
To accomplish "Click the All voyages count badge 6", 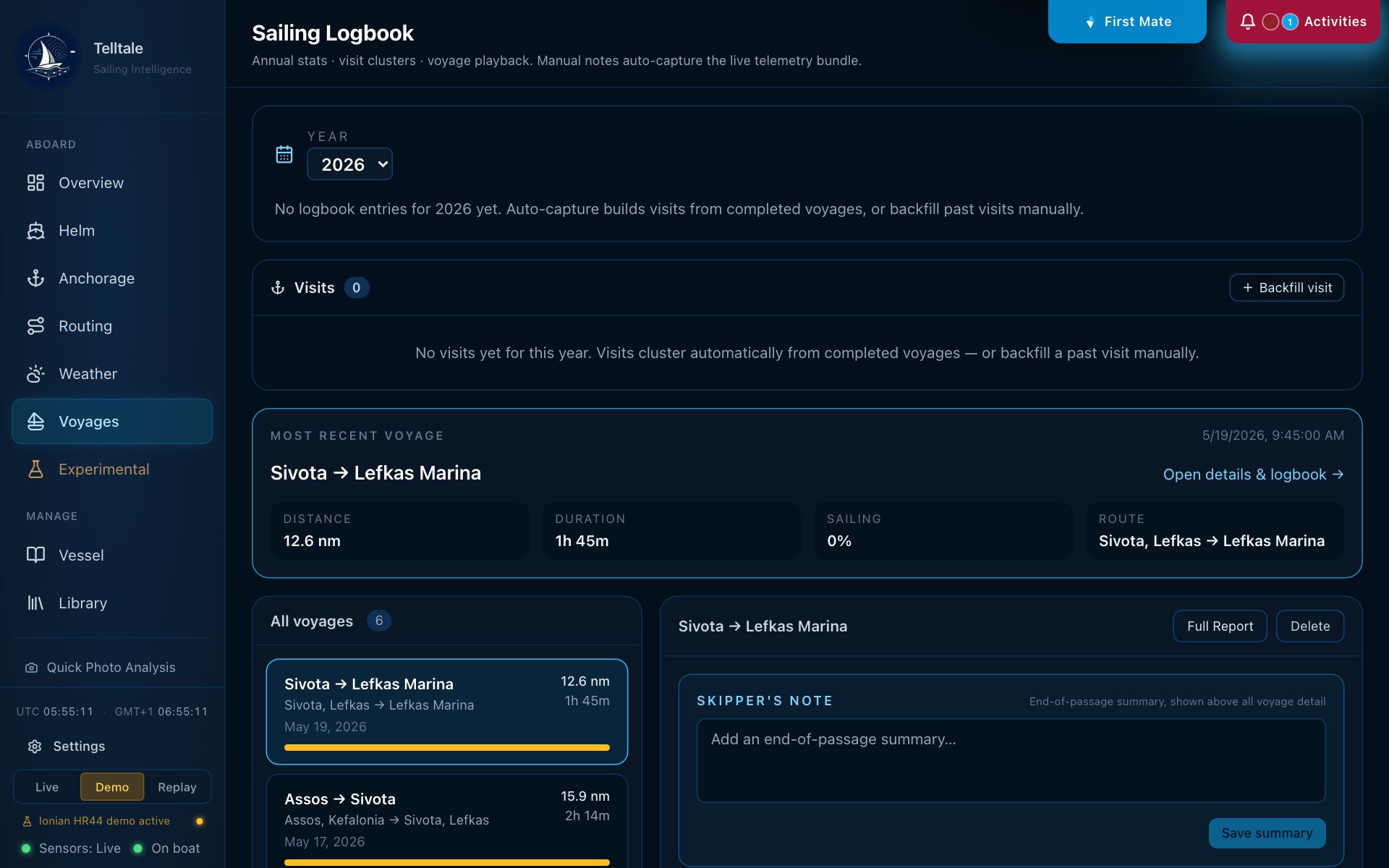I will click(x=379, y=621).
